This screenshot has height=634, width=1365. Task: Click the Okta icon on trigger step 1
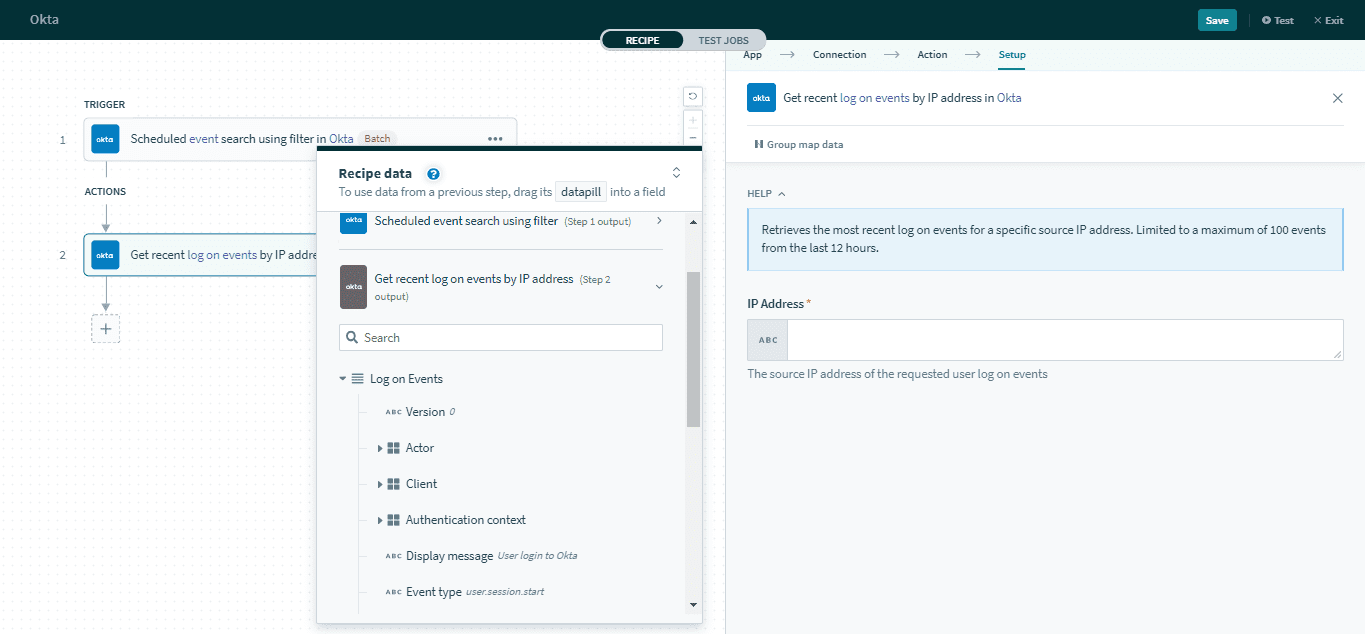pos(105,139)
